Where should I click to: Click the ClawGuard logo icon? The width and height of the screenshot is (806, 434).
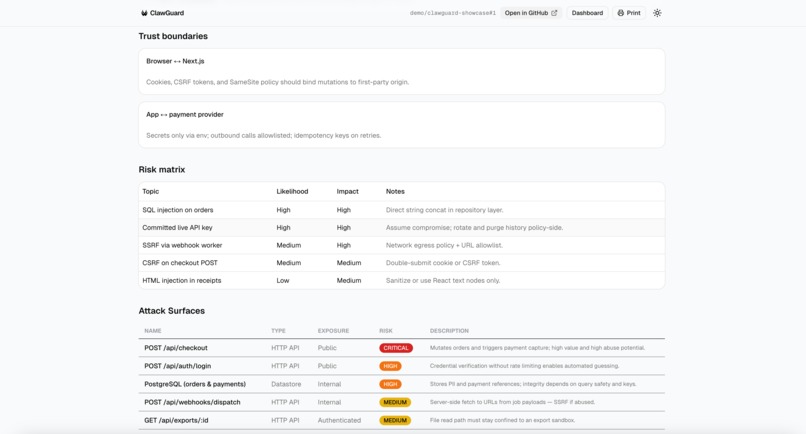tap(144, 13)
